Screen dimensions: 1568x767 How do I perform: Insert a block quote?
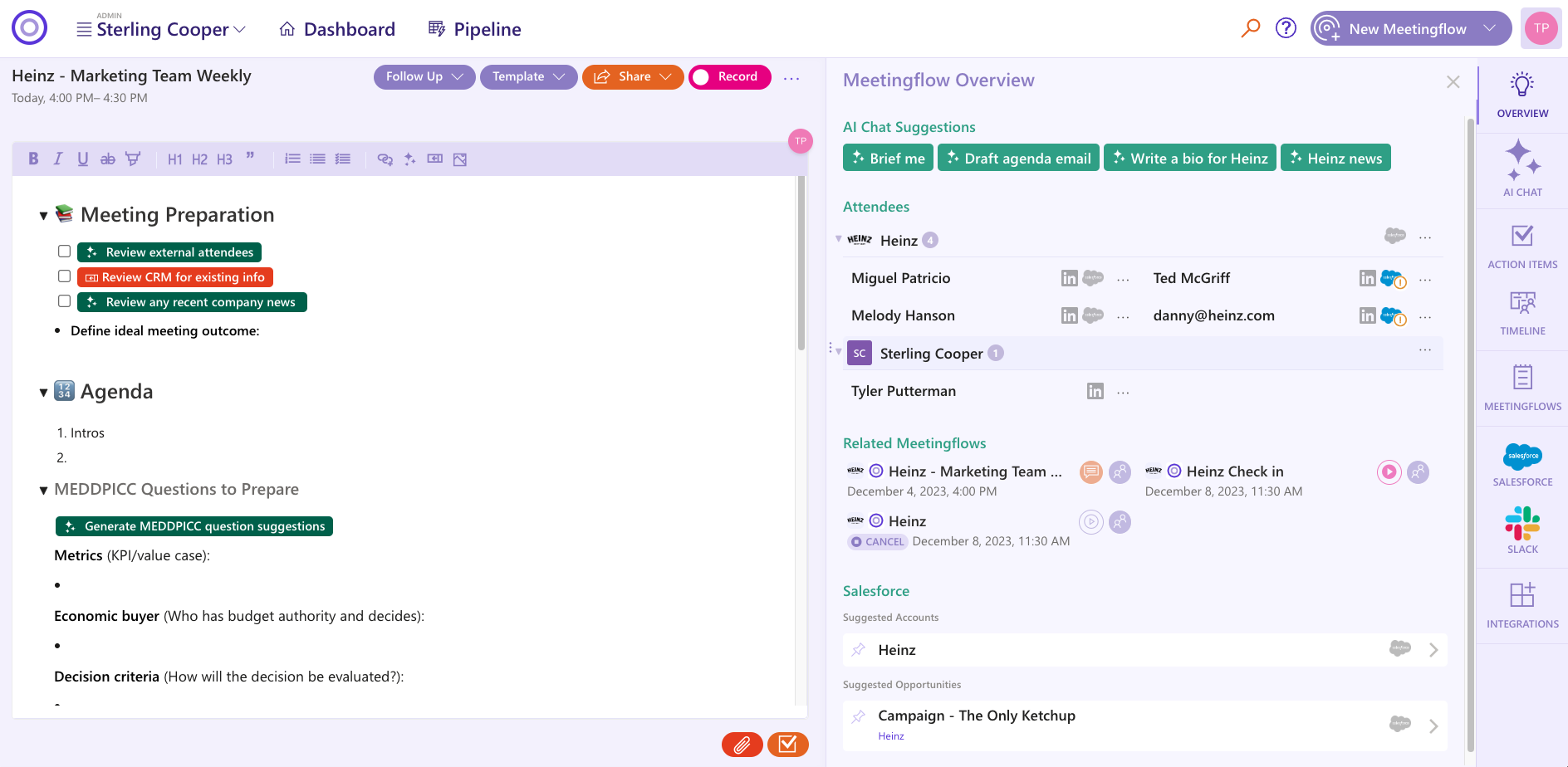(x=250, y=158)
